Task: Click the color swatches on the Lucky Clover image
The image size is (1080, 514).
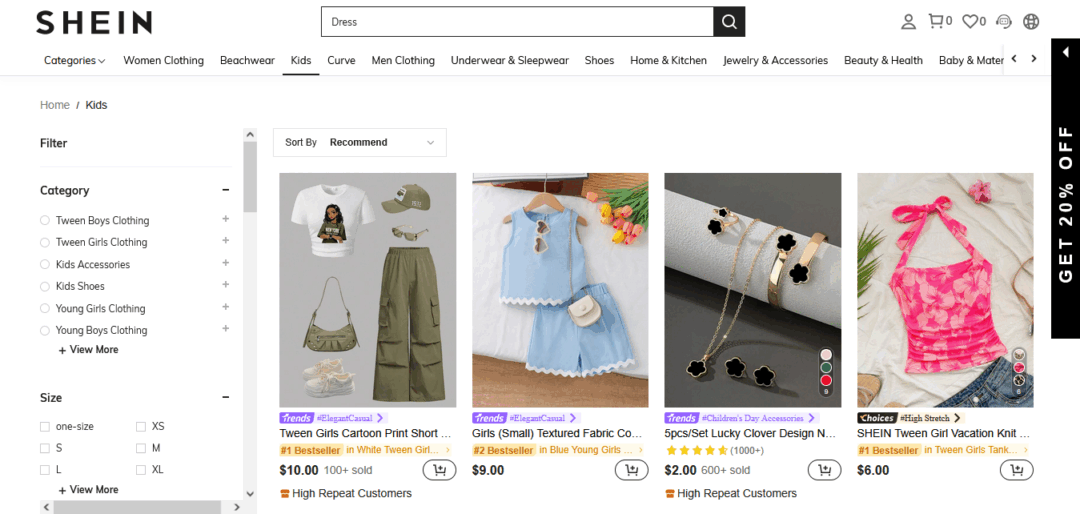Action: click(826, 373)
